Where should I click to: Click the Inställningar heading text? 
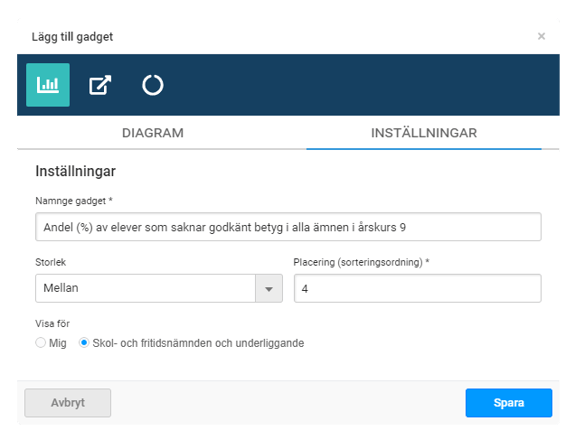76,171
